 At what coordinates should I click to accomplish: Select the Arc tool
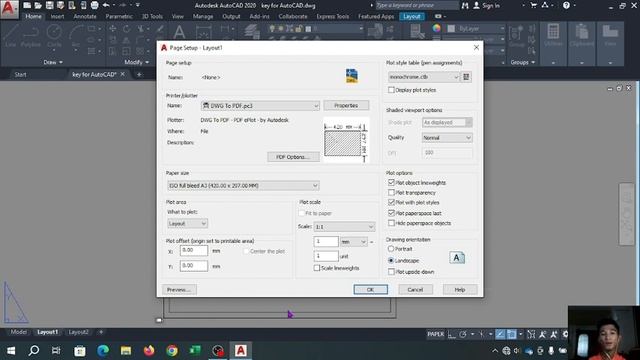coord(76,36)
